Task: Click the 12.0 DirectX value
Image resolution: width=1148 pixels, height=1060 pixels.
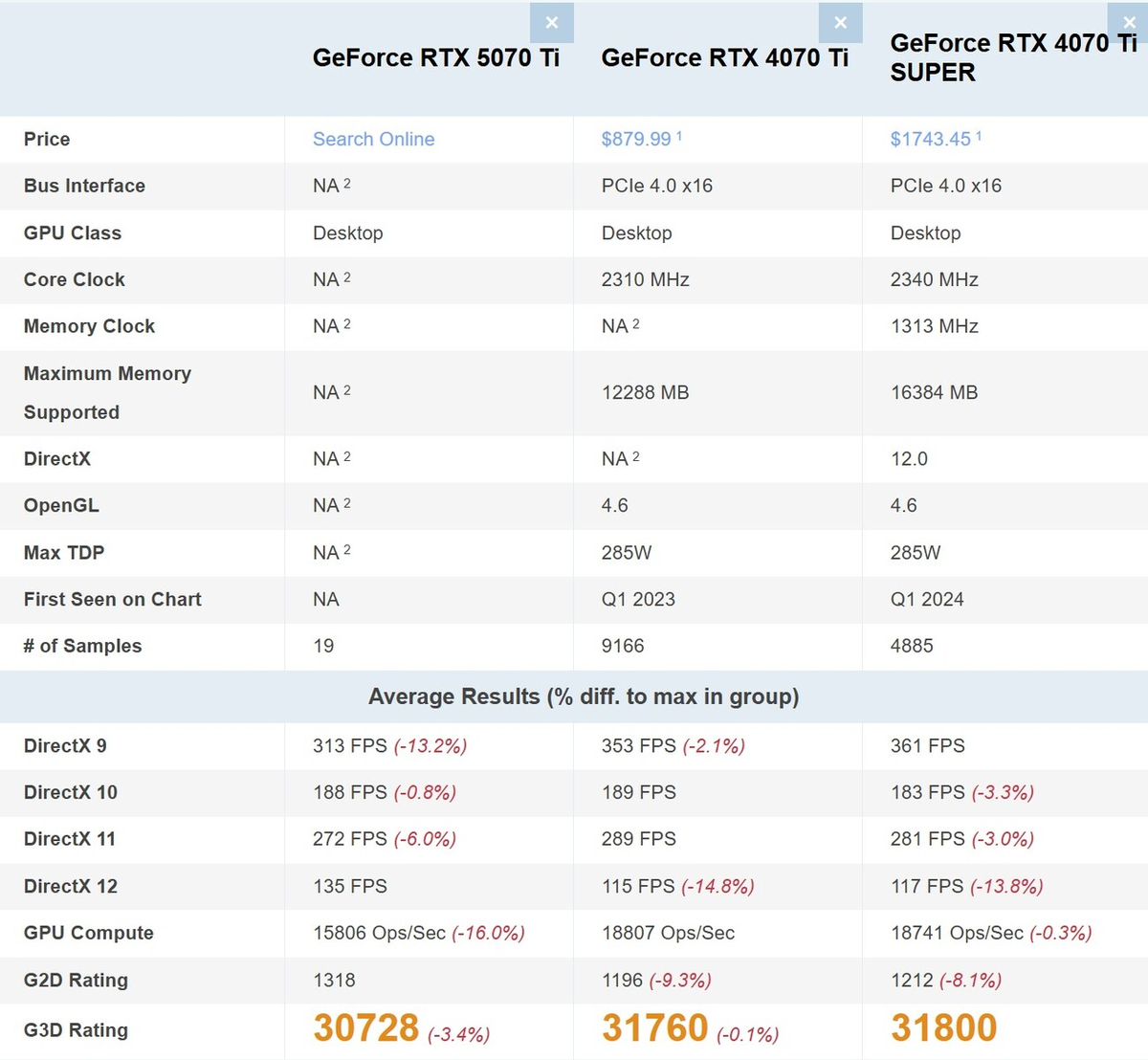Action: tap(909, 458)
